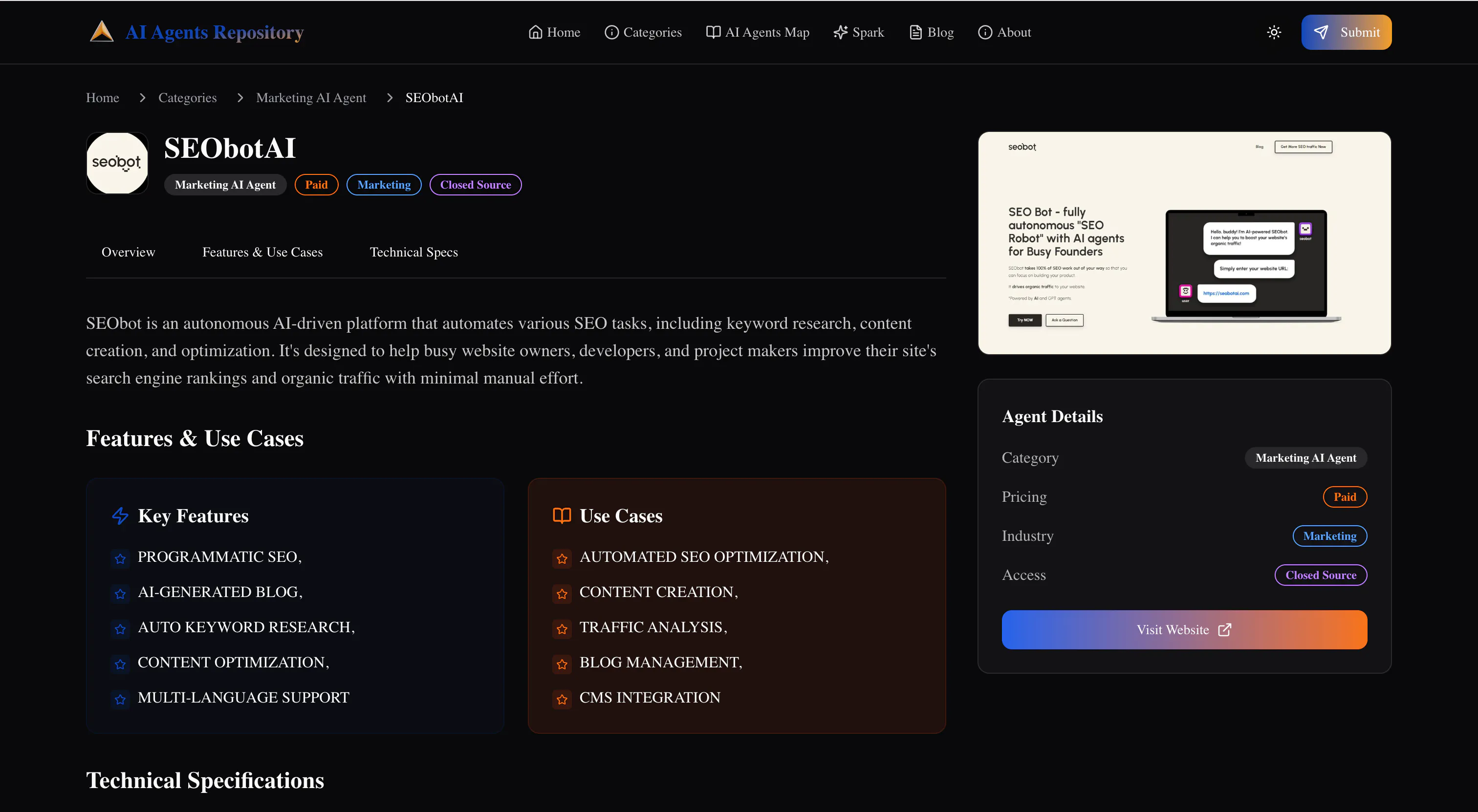Open the About nav link

coord(1004,32)
